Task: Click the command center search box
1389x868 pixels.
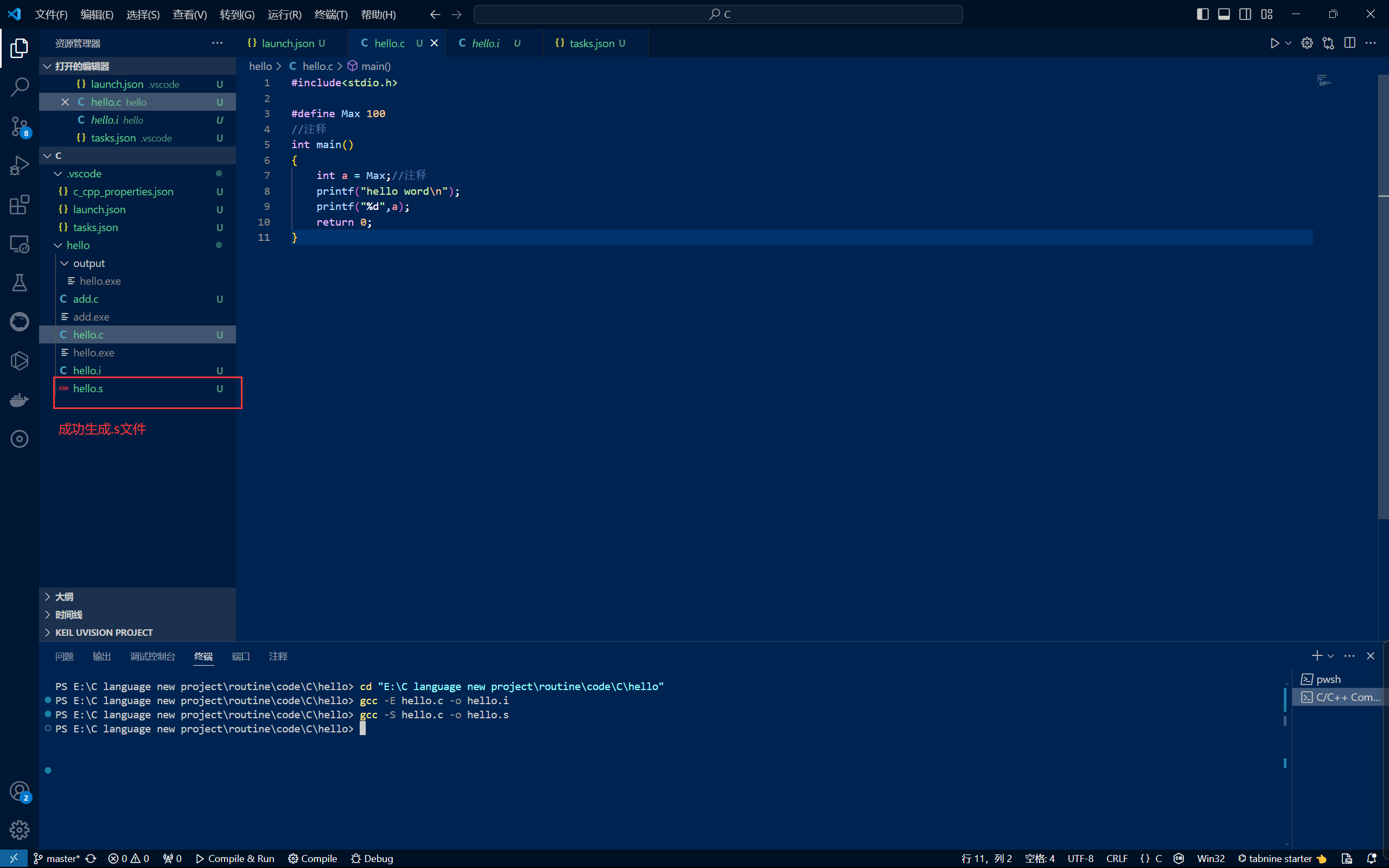Action: 718,14
